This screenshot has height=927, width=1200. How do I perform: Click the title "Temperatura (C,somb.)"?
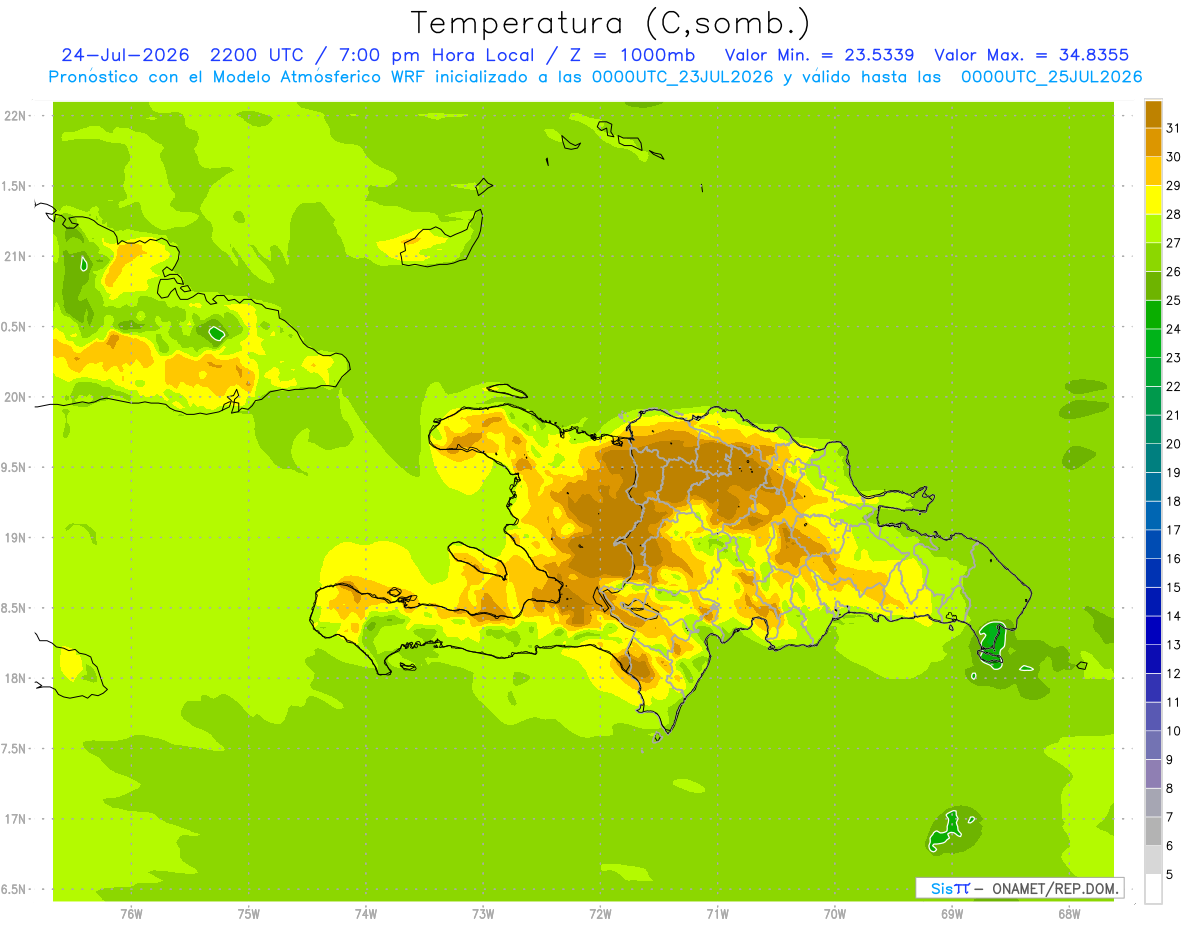coord(610,23)
